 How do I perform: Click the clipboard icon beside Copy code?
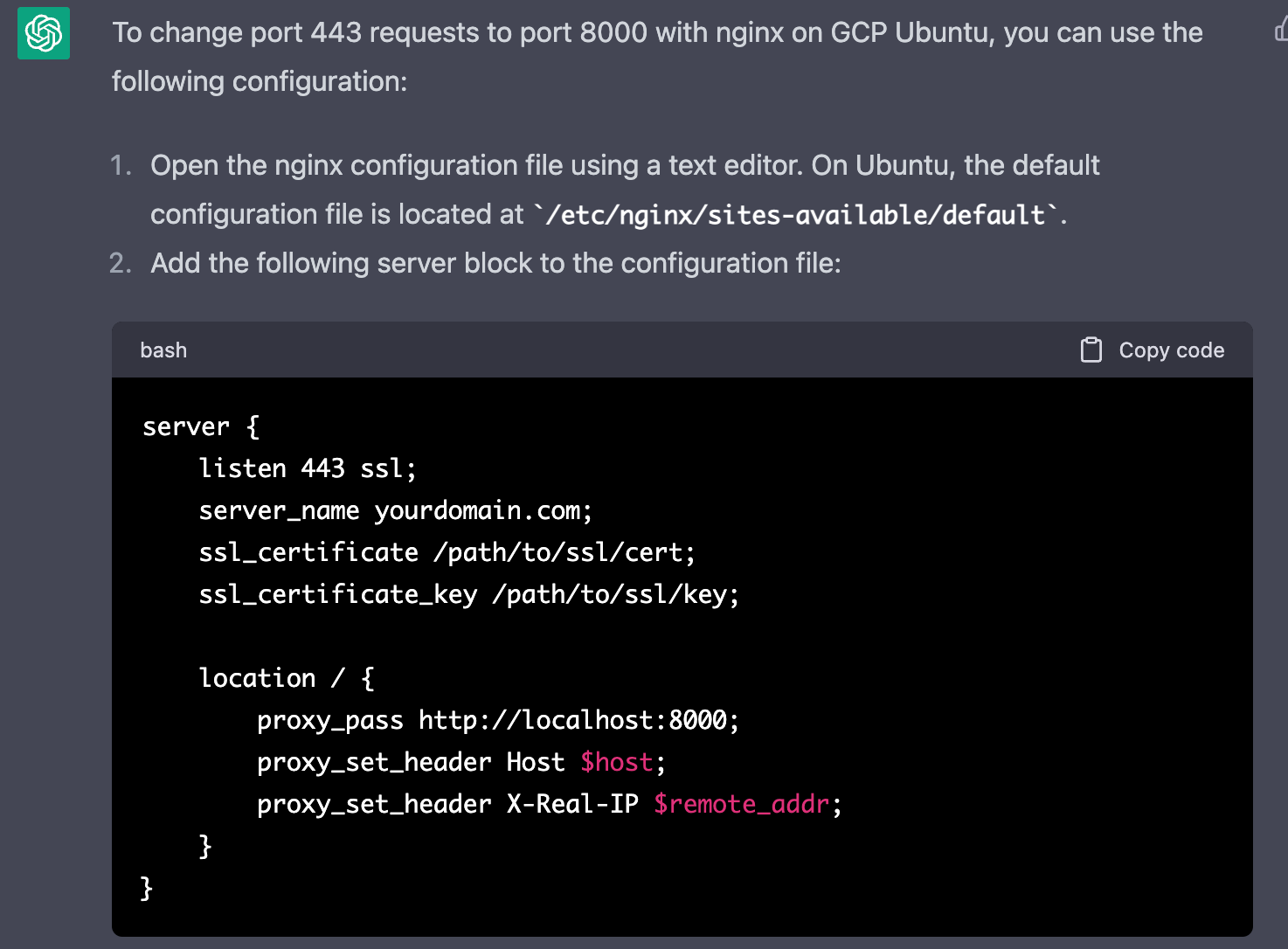1091,350
